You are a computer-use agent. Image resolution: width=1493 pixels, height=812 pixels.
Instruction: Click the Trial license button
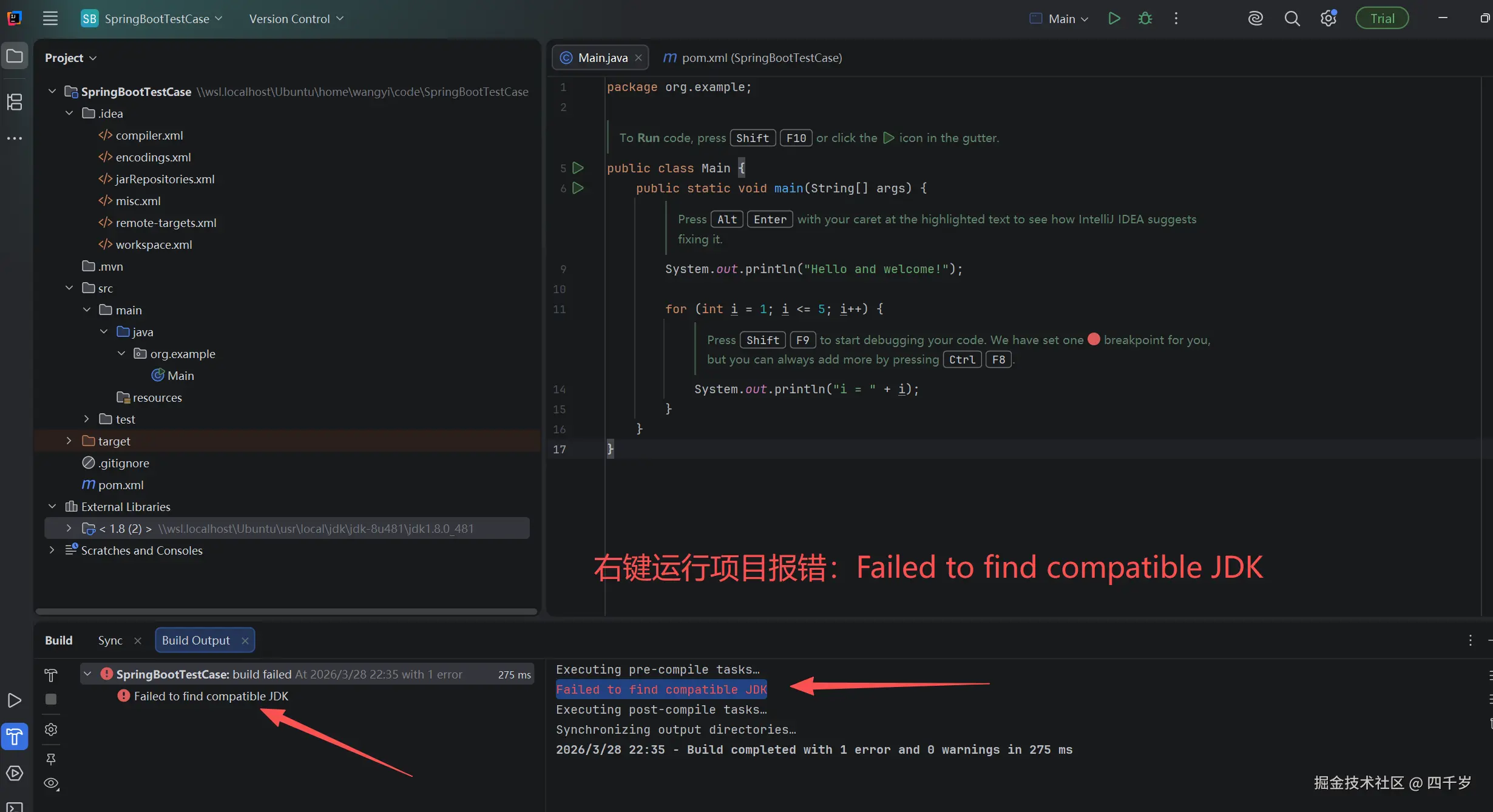1382,18
